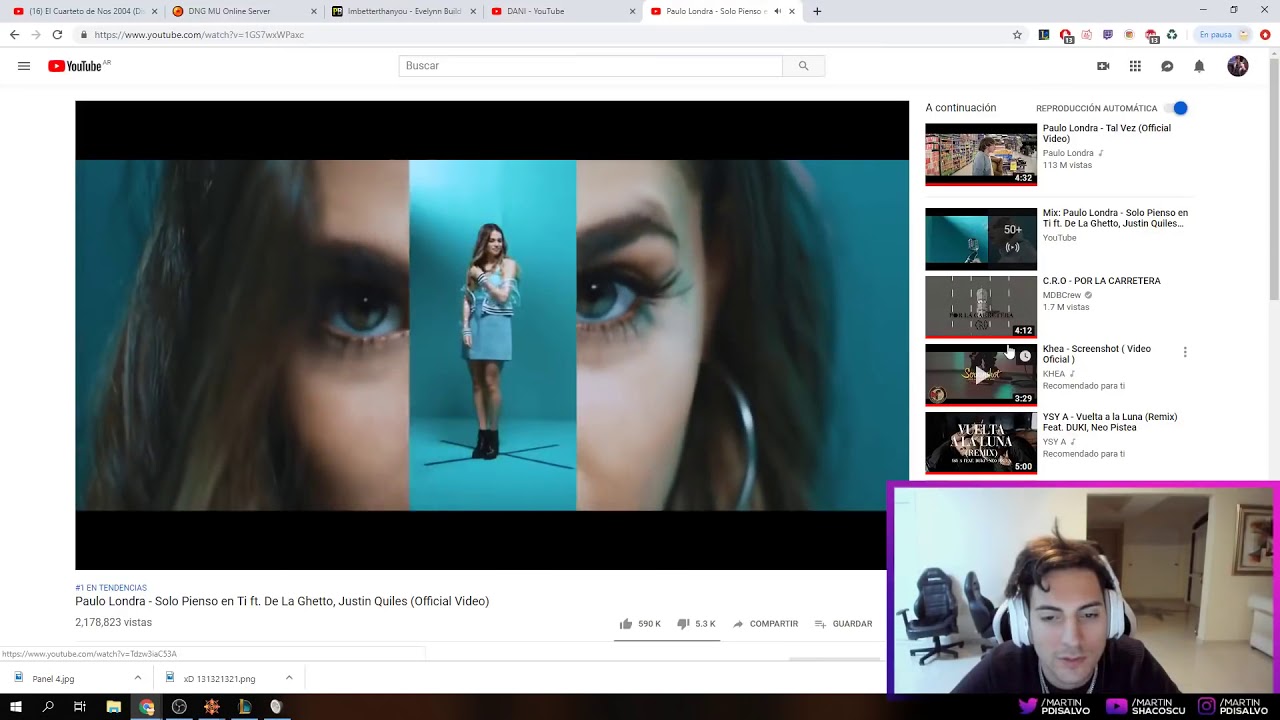The image size is (1280, 720).
Task: Switch to DANI - YouTube tab
Action: (x=564, y=11)
